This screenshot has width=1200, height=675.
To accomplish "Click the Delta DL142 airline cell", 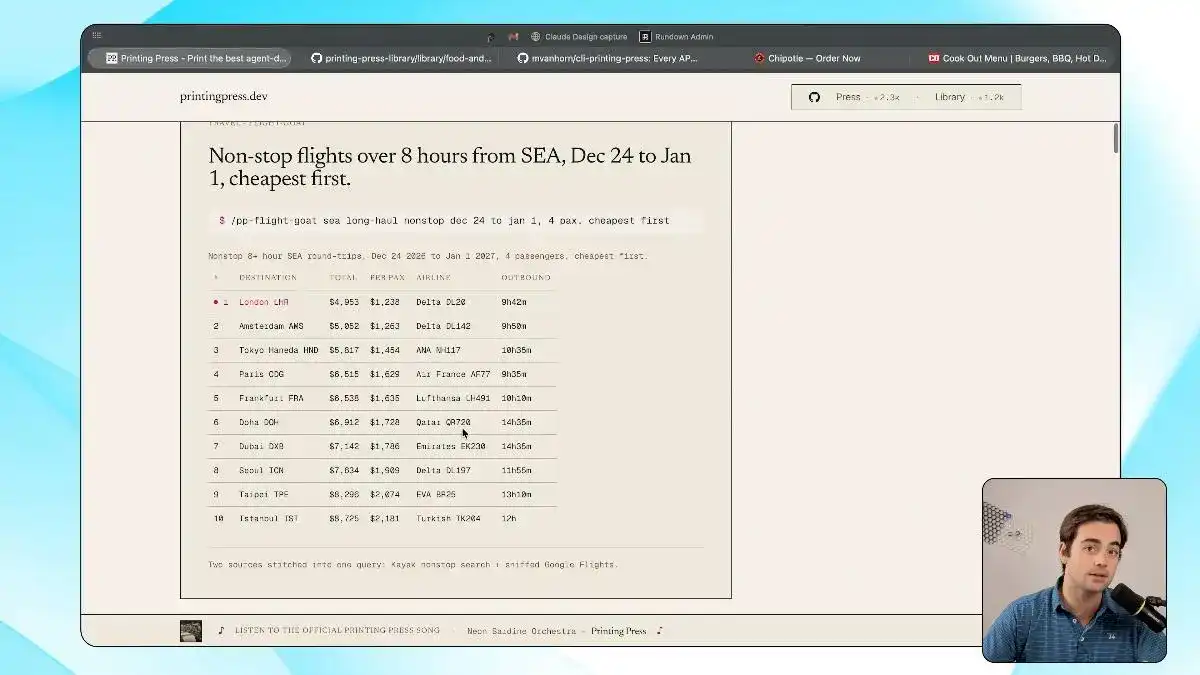I will point(443,326).
